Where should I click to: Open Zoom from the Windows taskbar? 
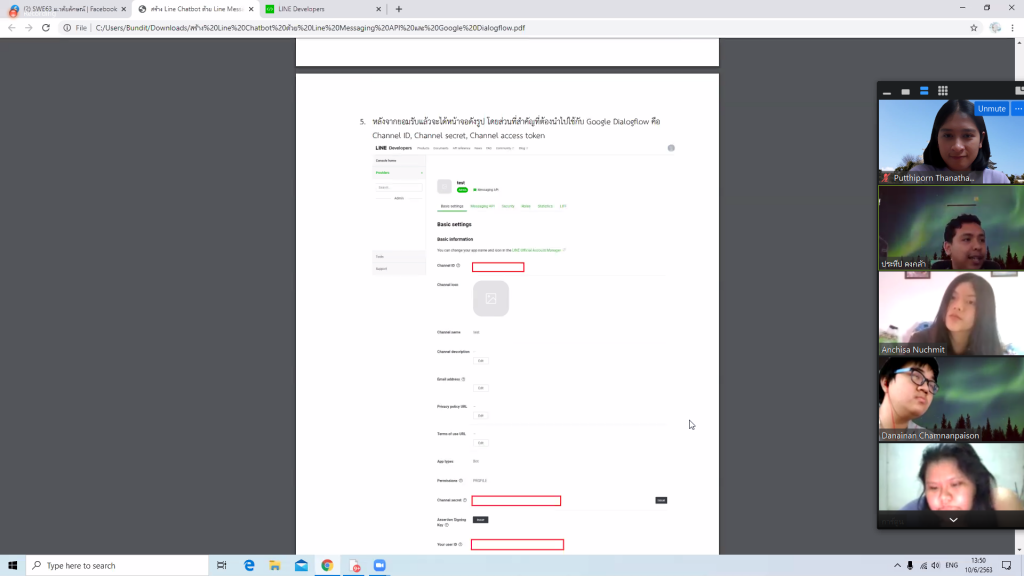tap(379, 565)
